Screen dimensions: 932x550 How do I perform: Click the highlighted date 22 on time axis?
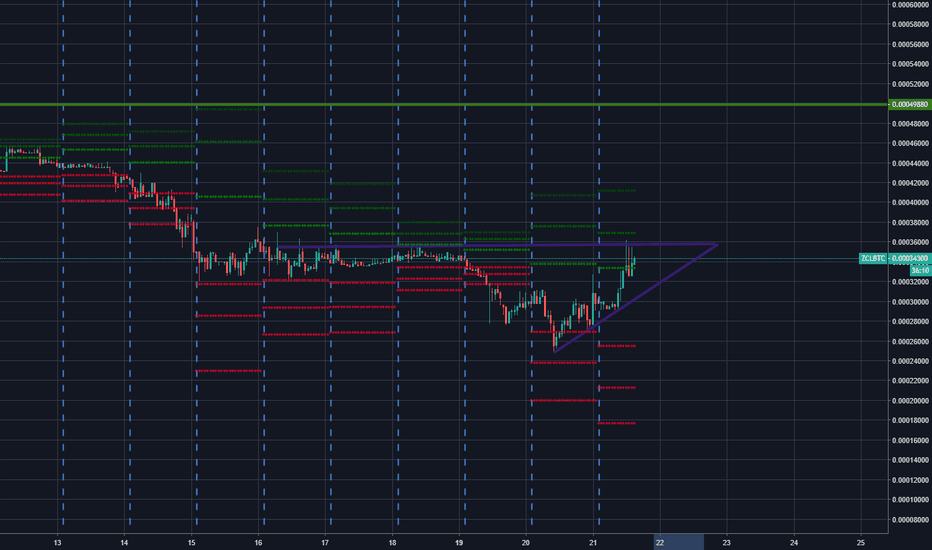point(660,542)
